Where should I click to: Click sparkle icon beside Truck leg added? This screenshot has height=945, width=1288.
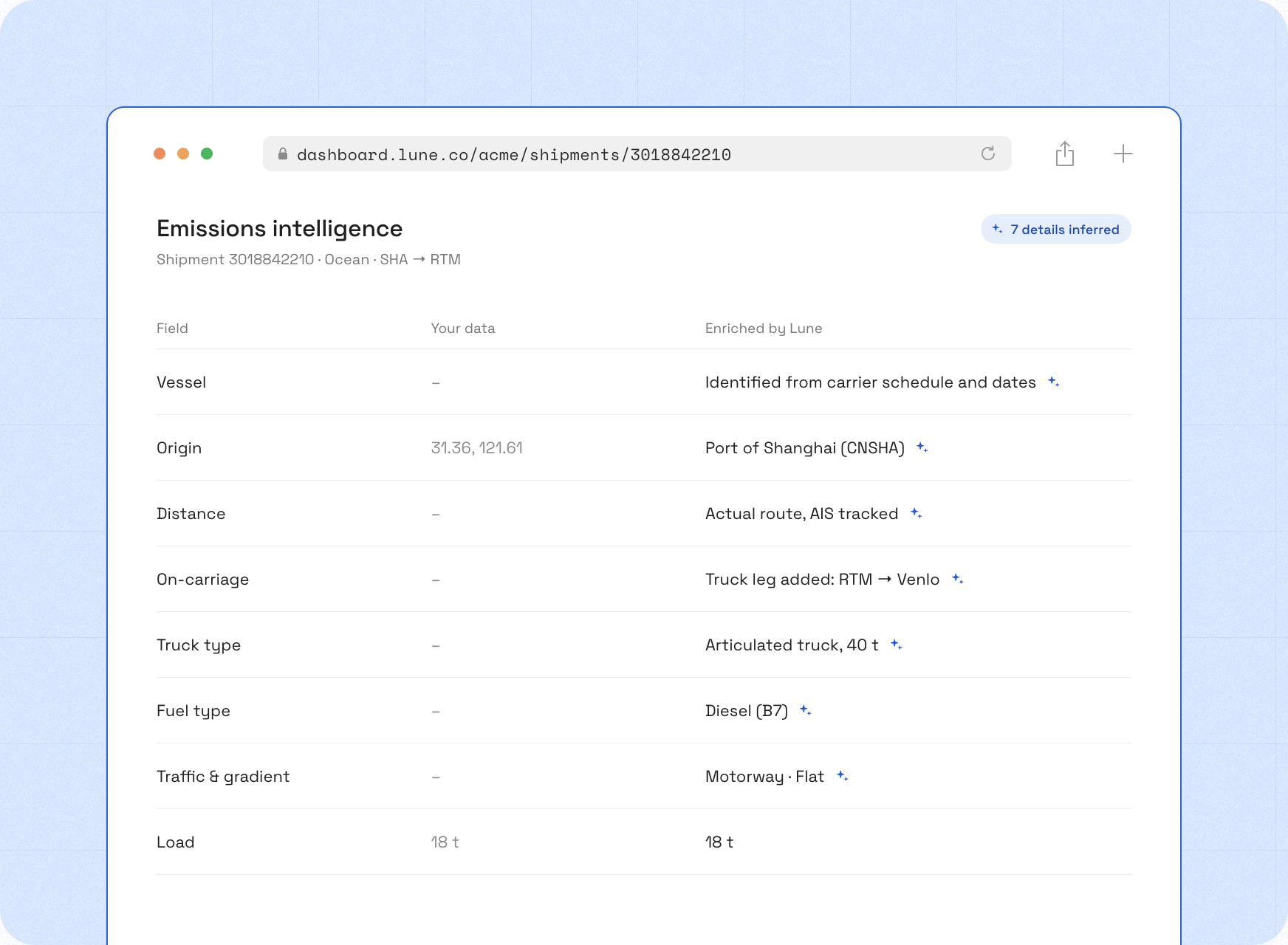pos(958,579)
